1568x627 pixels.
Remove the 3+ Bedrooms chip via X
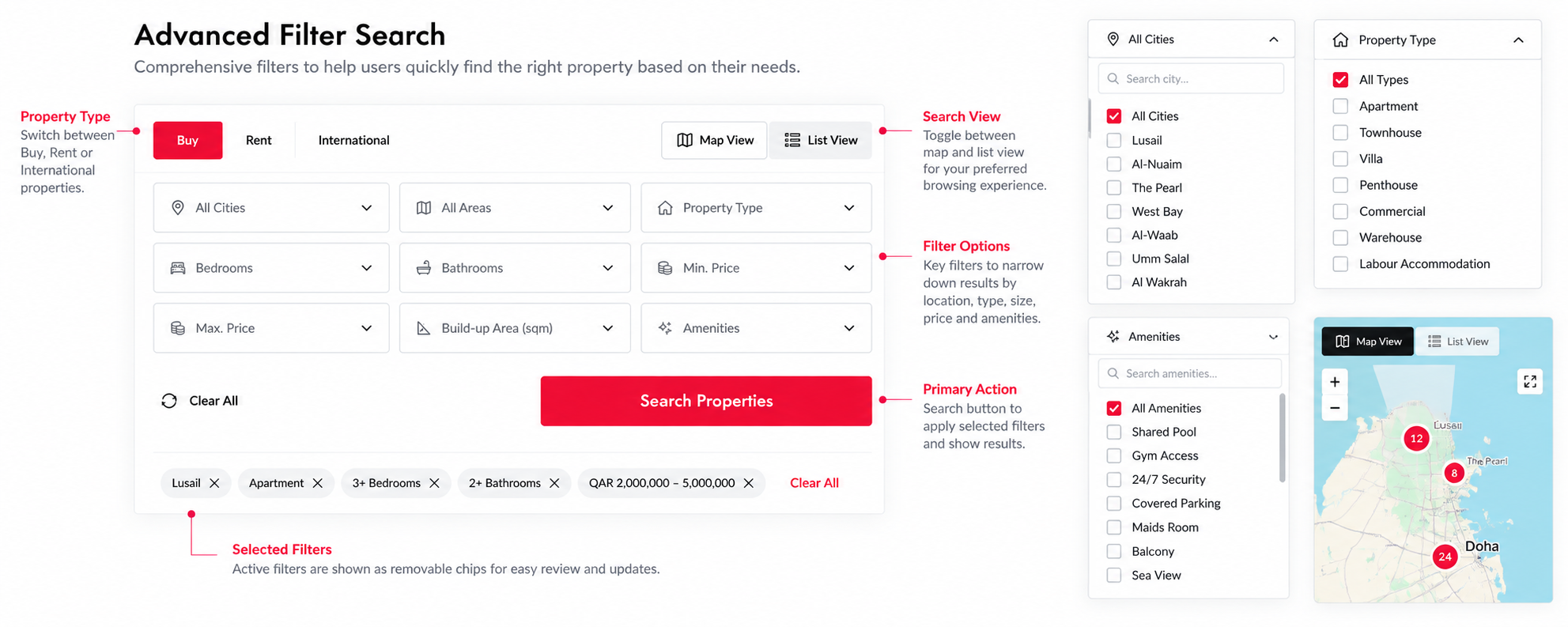434,483
